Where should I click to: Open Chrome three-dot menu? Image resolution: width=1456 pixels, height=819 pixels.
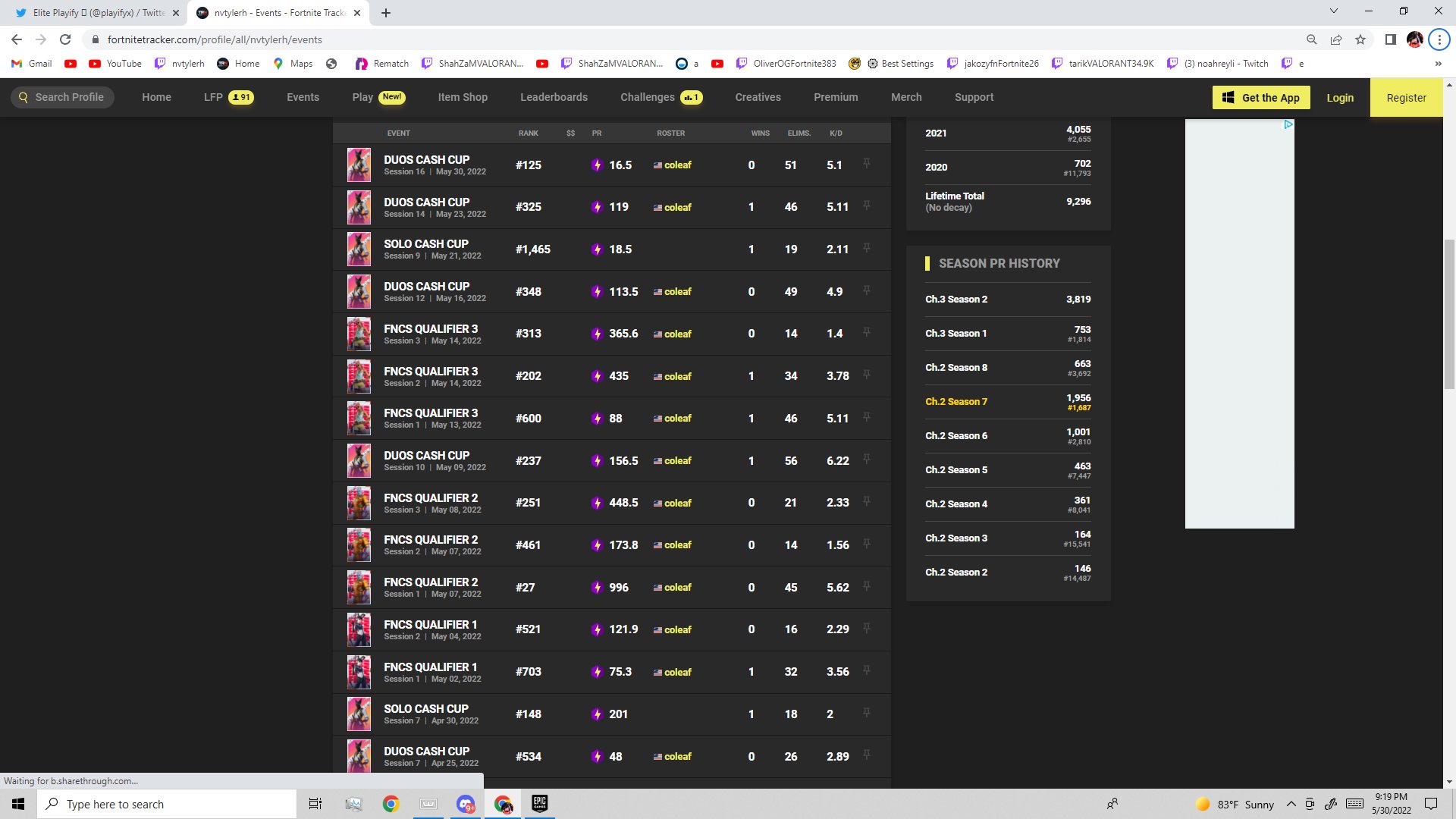point(1439,39)
